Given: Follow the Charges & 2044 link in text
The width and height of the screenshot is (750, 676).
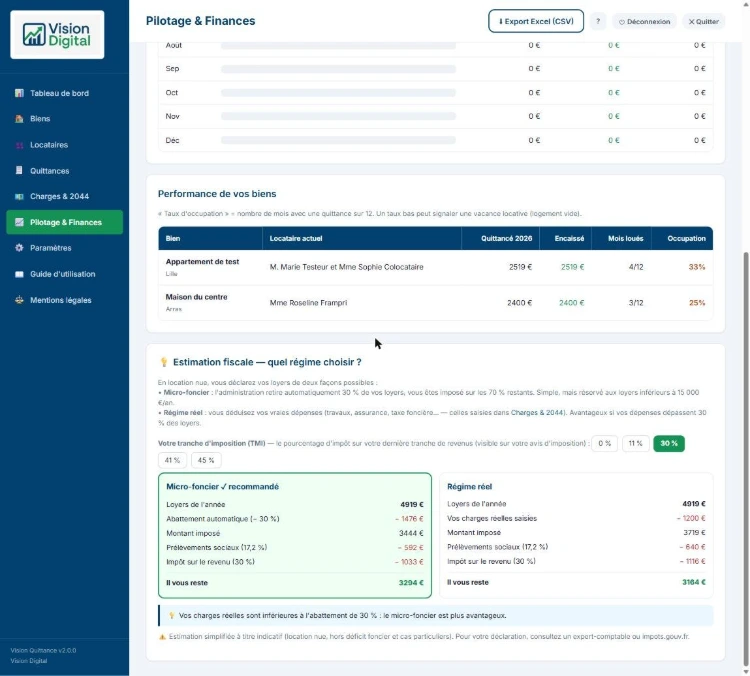Looking at the screenshot, I should pos(537,412).
